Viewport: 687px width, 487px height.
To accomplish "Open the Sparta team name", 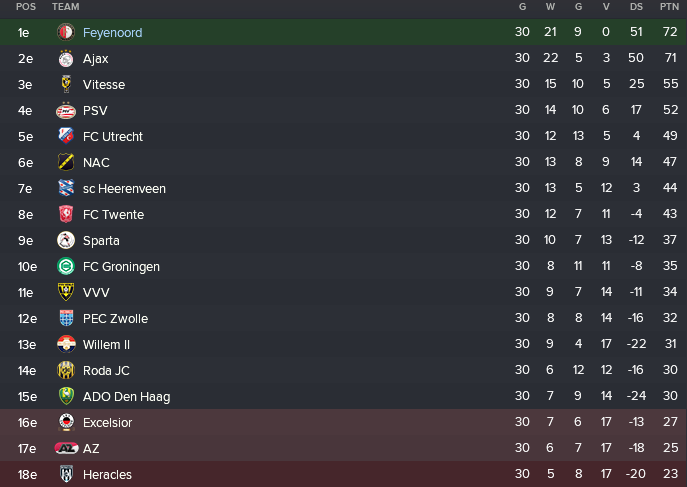I will (x=101, y=240).
